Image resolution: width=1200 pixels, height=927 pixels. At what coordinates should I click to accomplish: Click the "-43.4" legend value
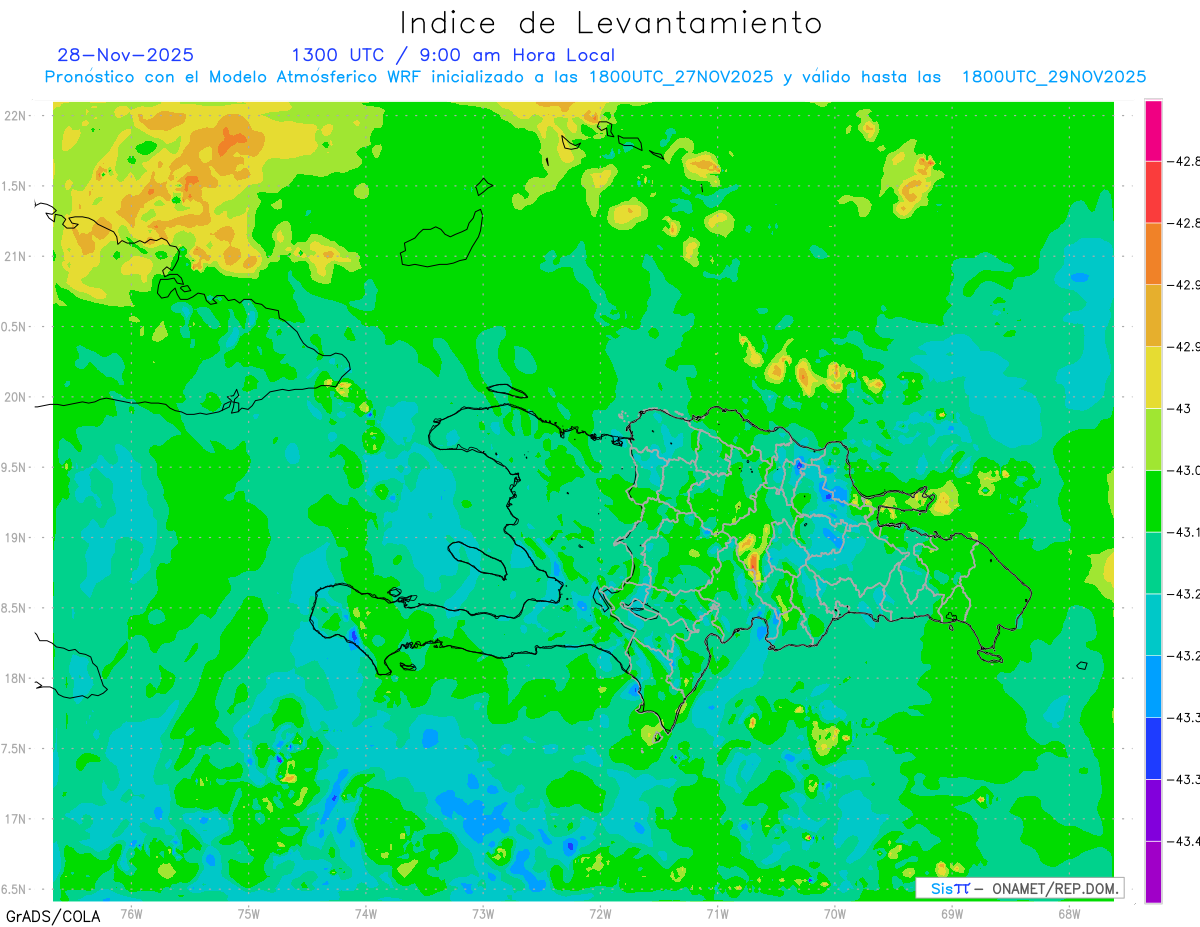click(x=1184, y=841)
